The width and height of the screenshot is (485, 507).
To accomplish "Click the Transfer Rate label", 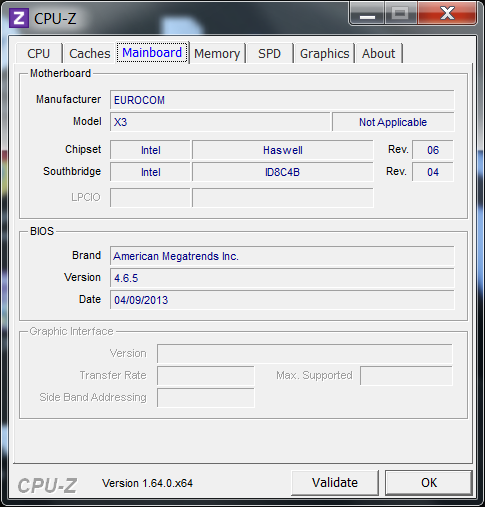I will pos(113,375).
